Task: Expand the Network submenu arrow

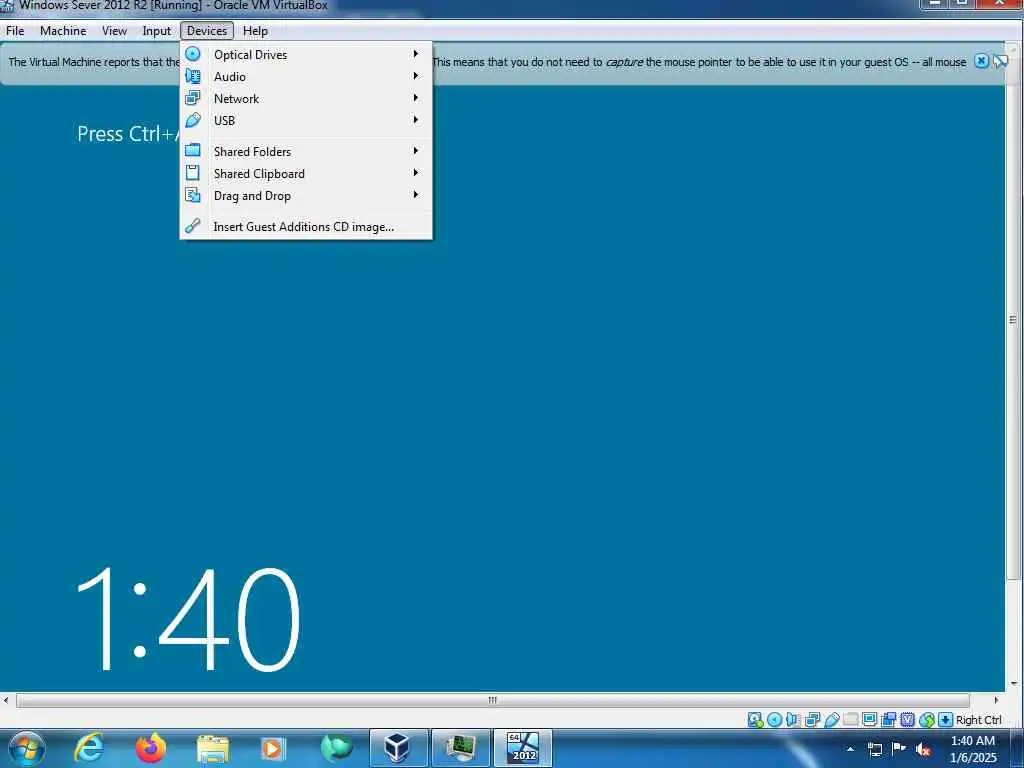Action: pos(415,97)
